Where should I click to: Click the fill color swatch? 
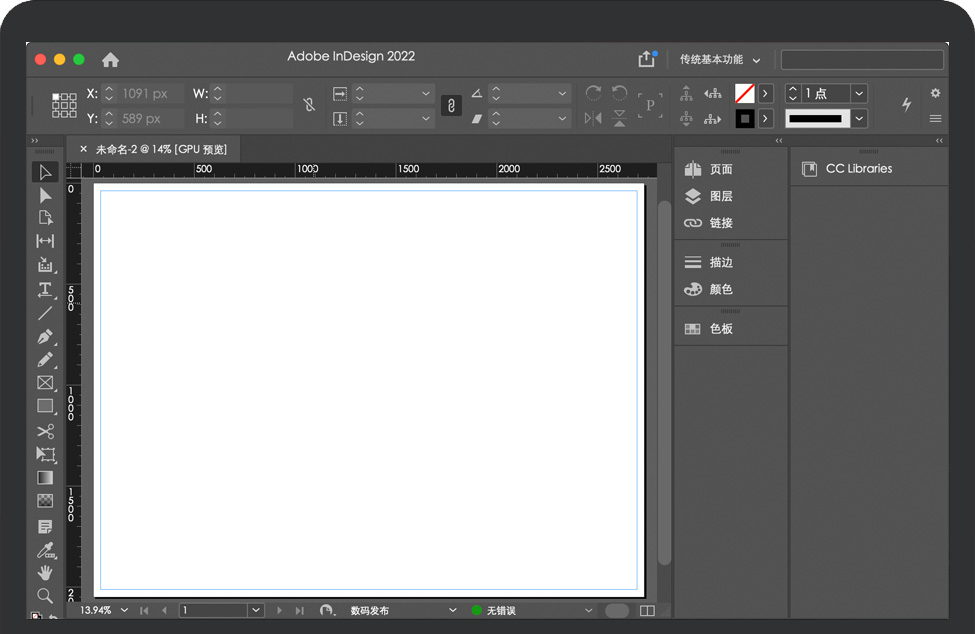744,93
